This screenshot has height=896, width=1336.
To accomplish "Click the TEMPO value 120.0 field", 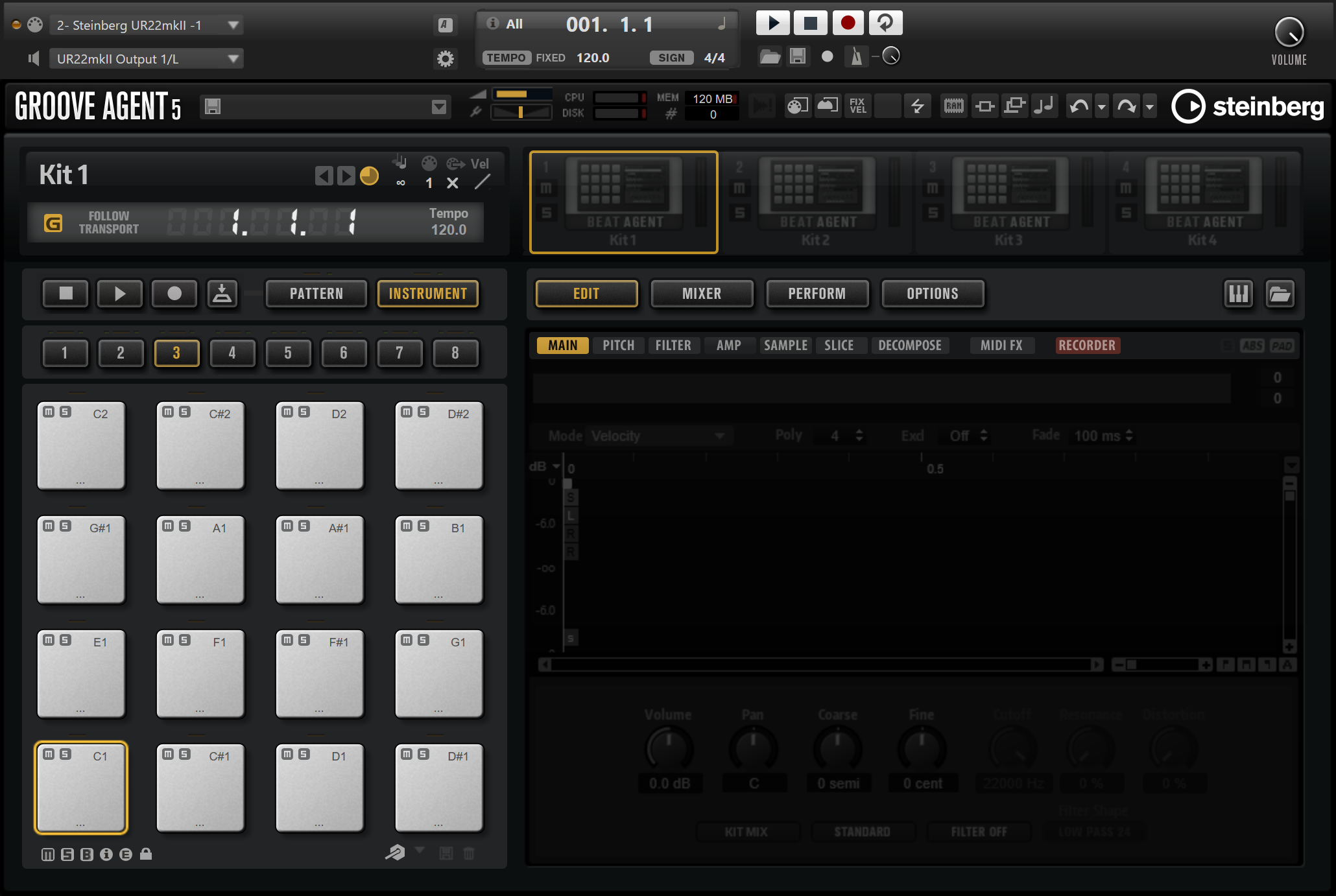I will click(x=593, y=58).
